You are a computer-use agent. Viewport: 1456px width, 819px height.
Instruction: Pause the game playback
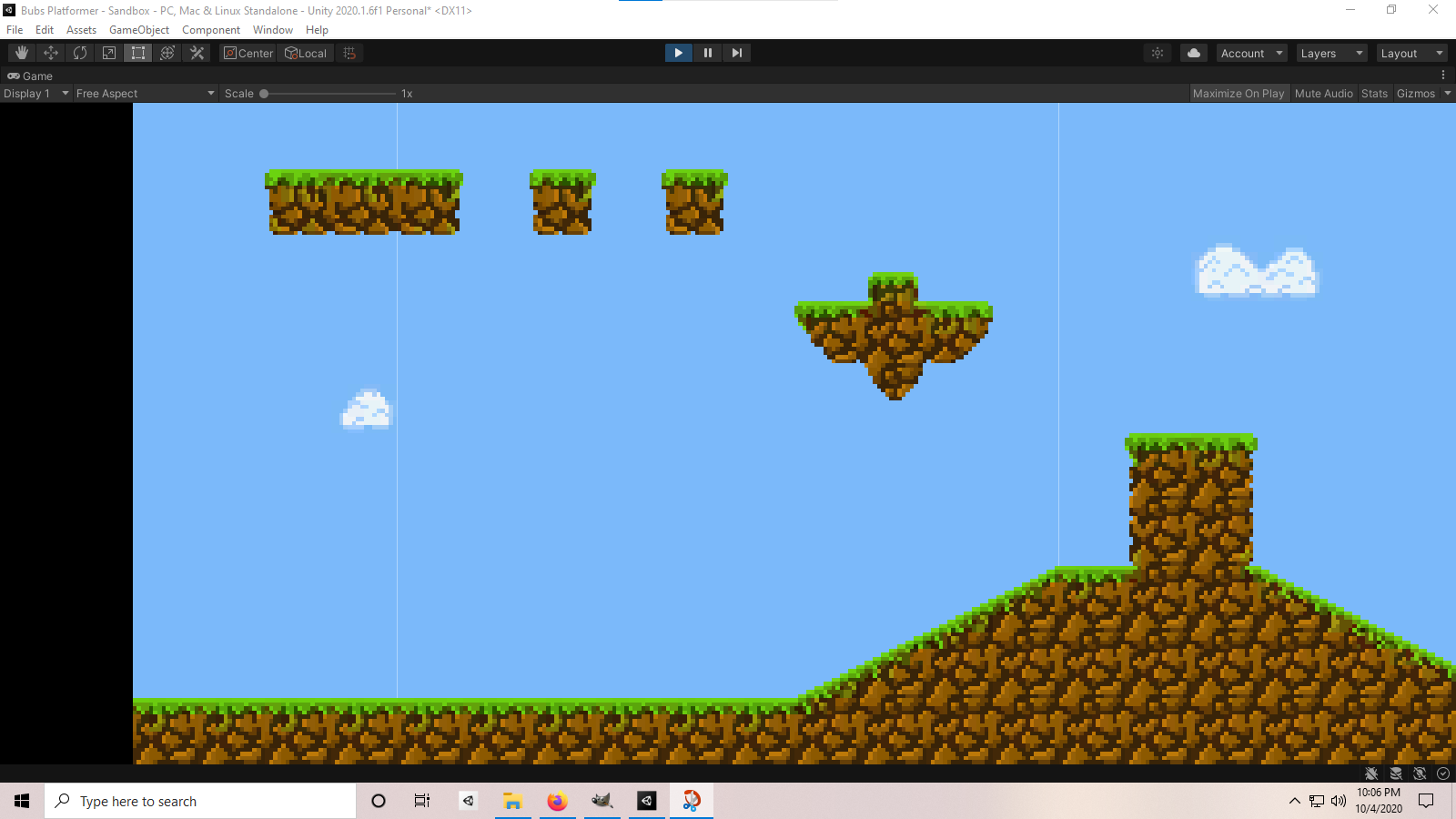(x=708, y=53)
